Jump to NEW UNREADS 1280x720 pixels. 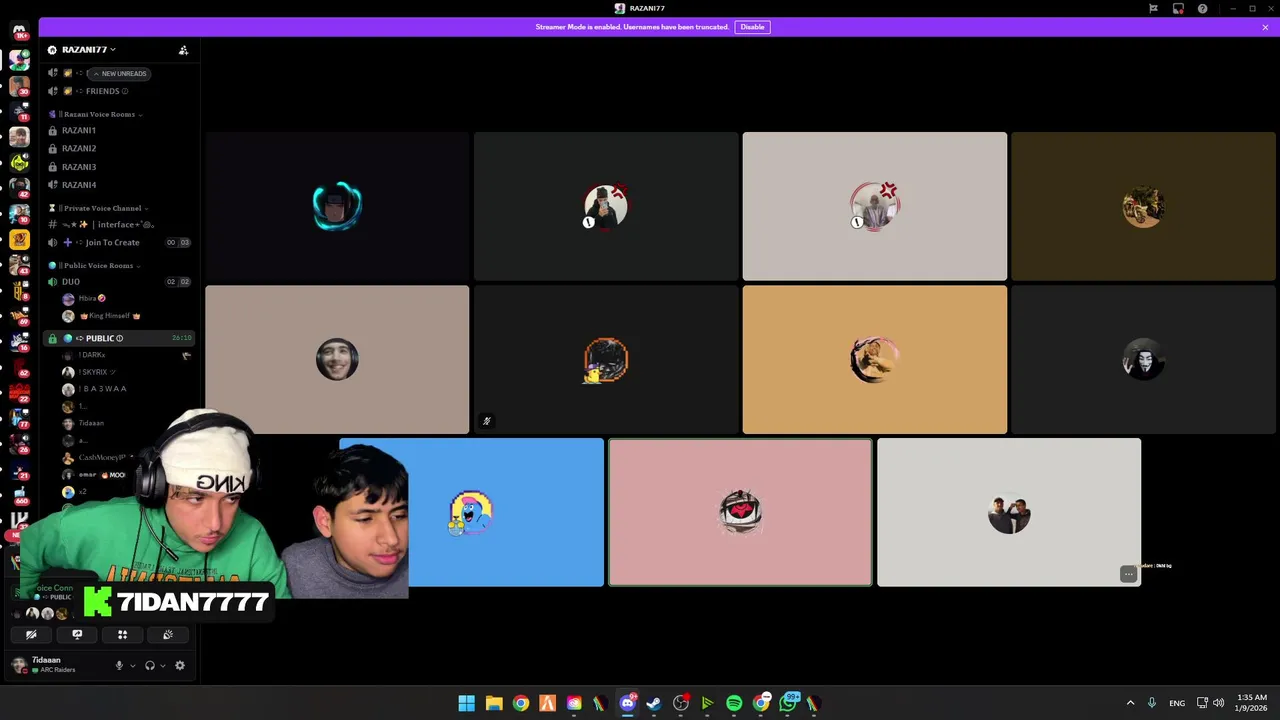119,73
